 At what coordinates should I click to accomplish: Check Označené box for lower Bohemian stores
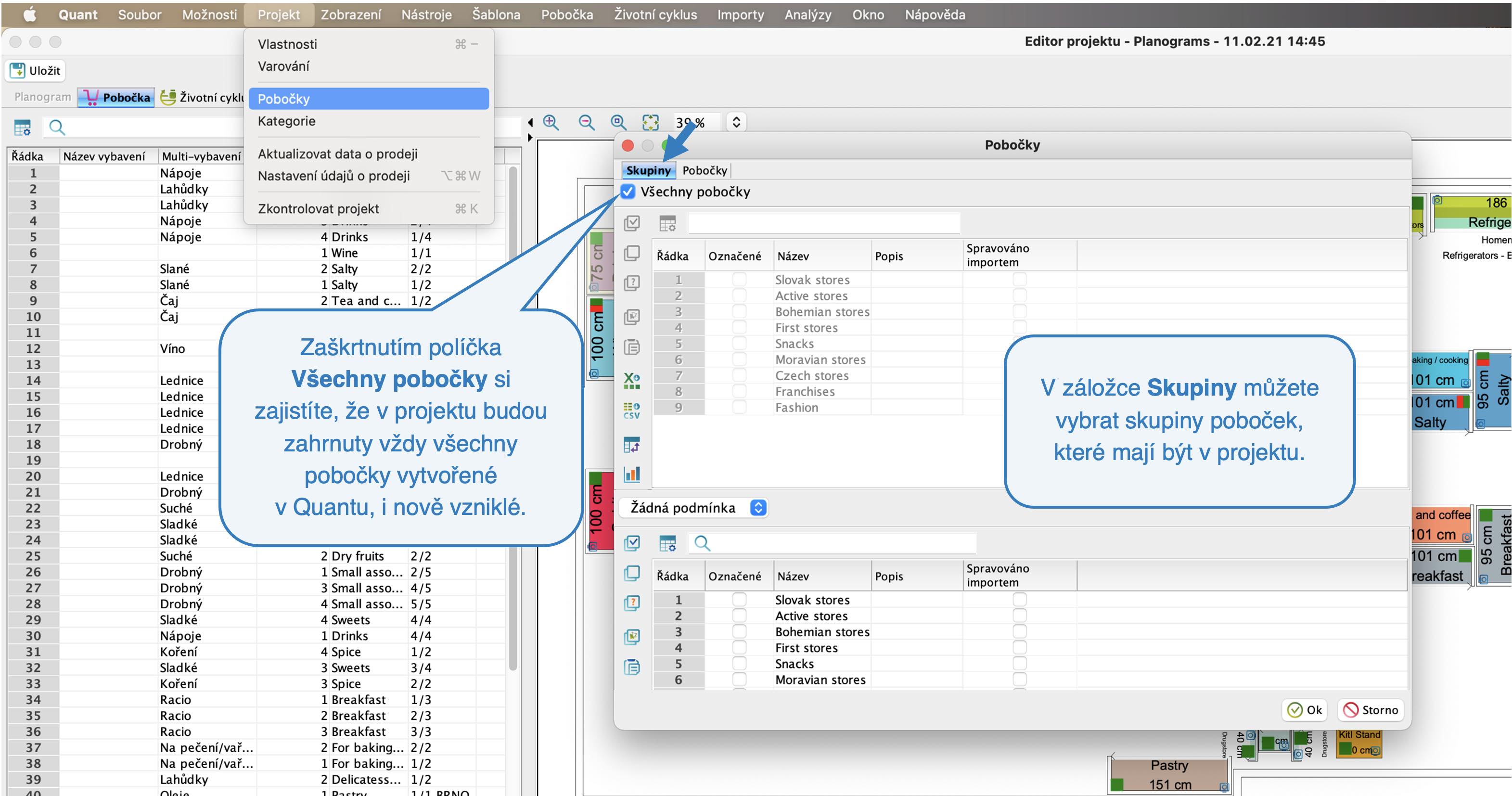click(x=739, y=631)
